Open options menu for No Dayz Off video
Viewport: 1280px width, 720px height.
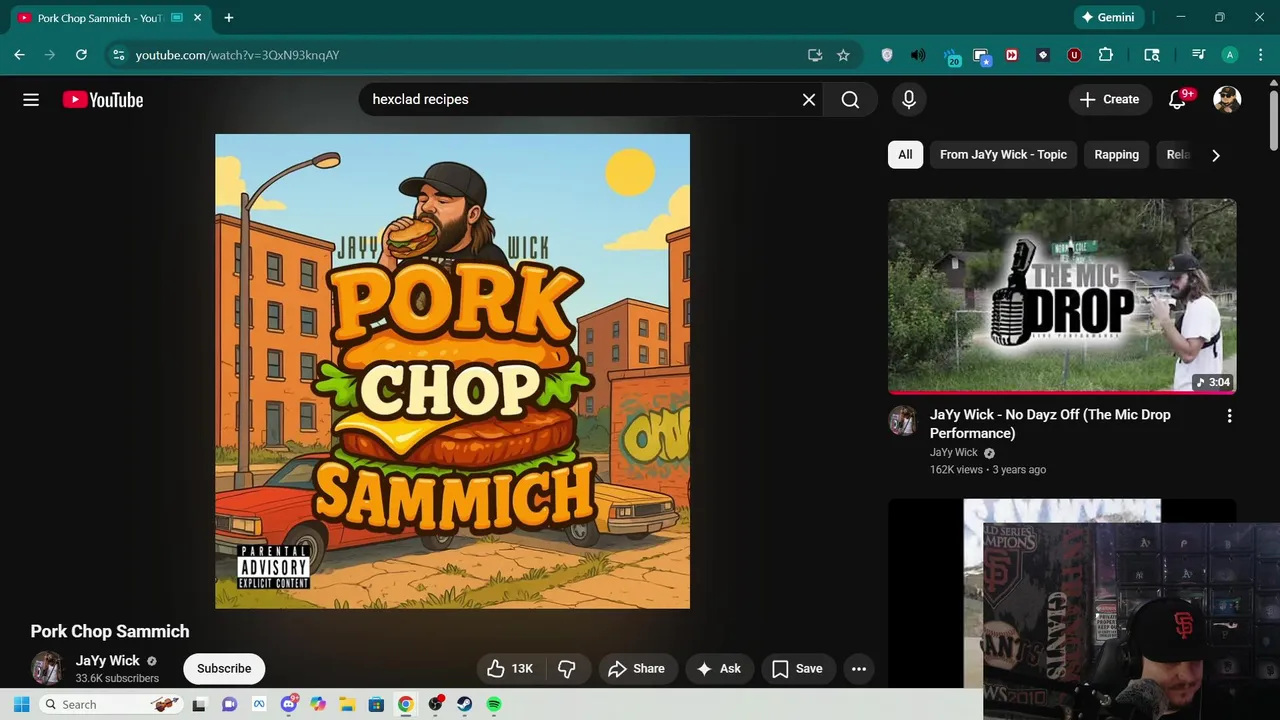[x=1229, y=416]
